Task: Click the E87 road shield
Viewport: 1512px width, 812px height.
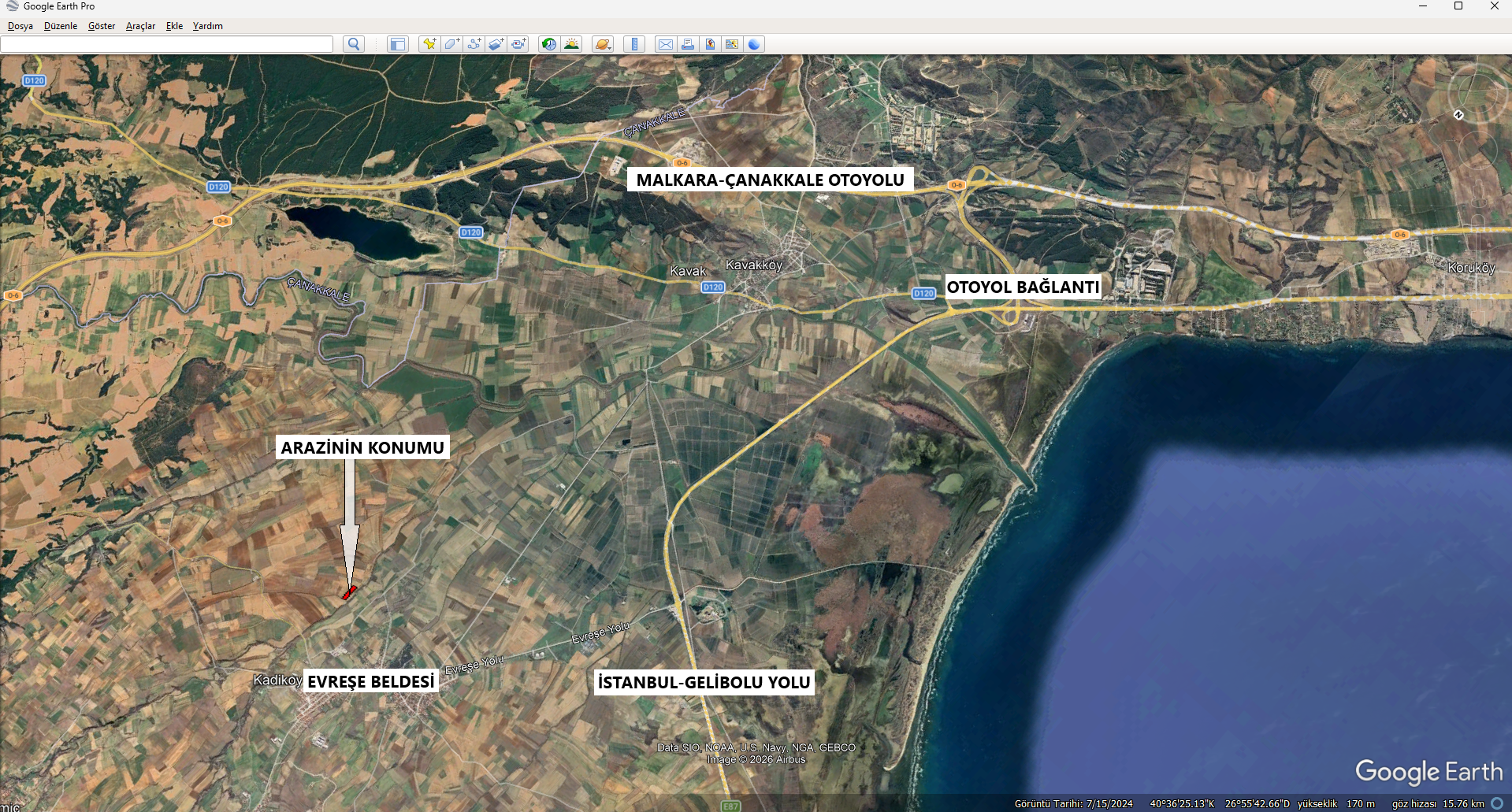Action: click(730, 806)
